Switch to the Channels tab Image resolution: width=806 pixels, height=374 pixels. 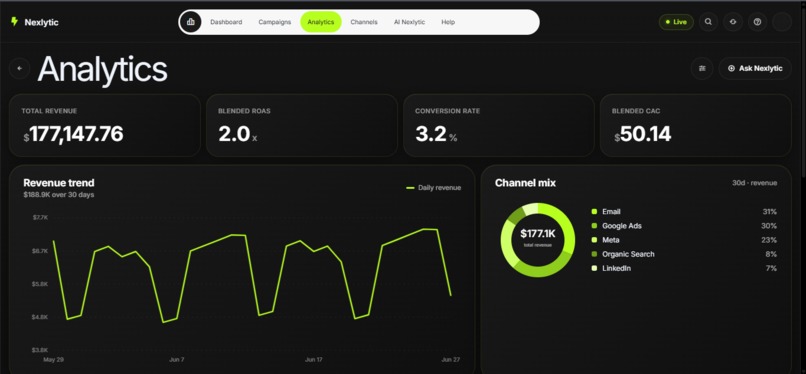point(364,22)
